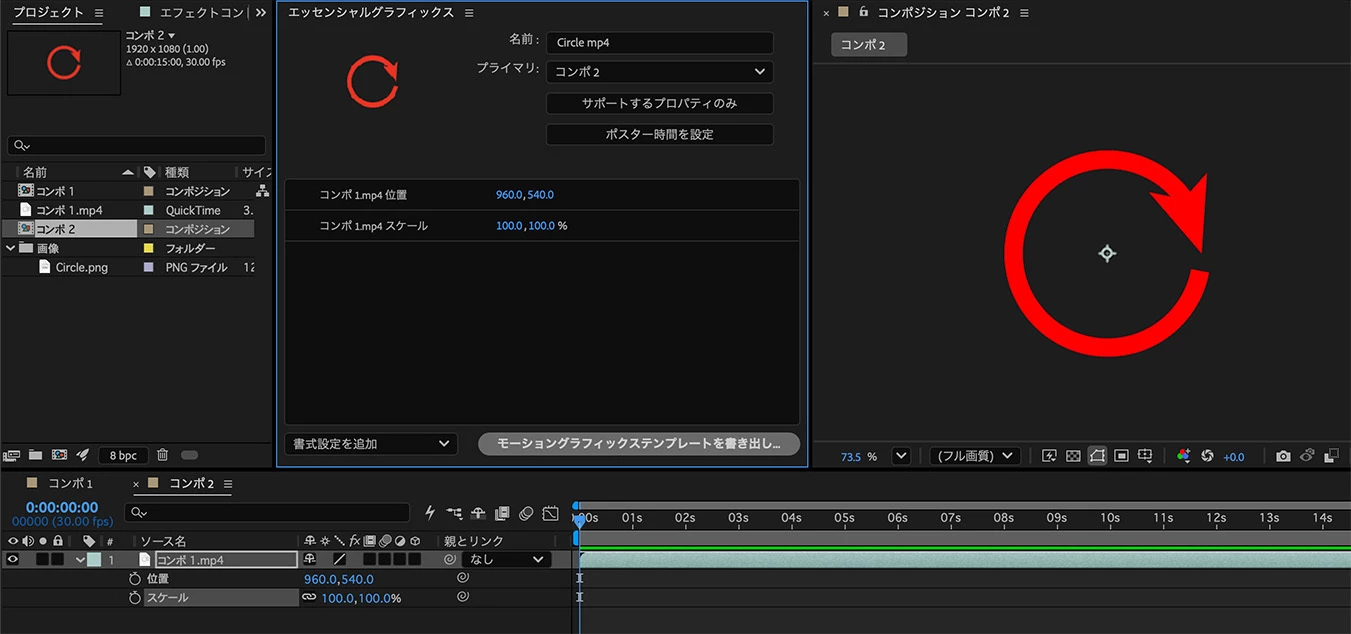
Task: Create a new folder in Project panel
Action: [36, 455]
